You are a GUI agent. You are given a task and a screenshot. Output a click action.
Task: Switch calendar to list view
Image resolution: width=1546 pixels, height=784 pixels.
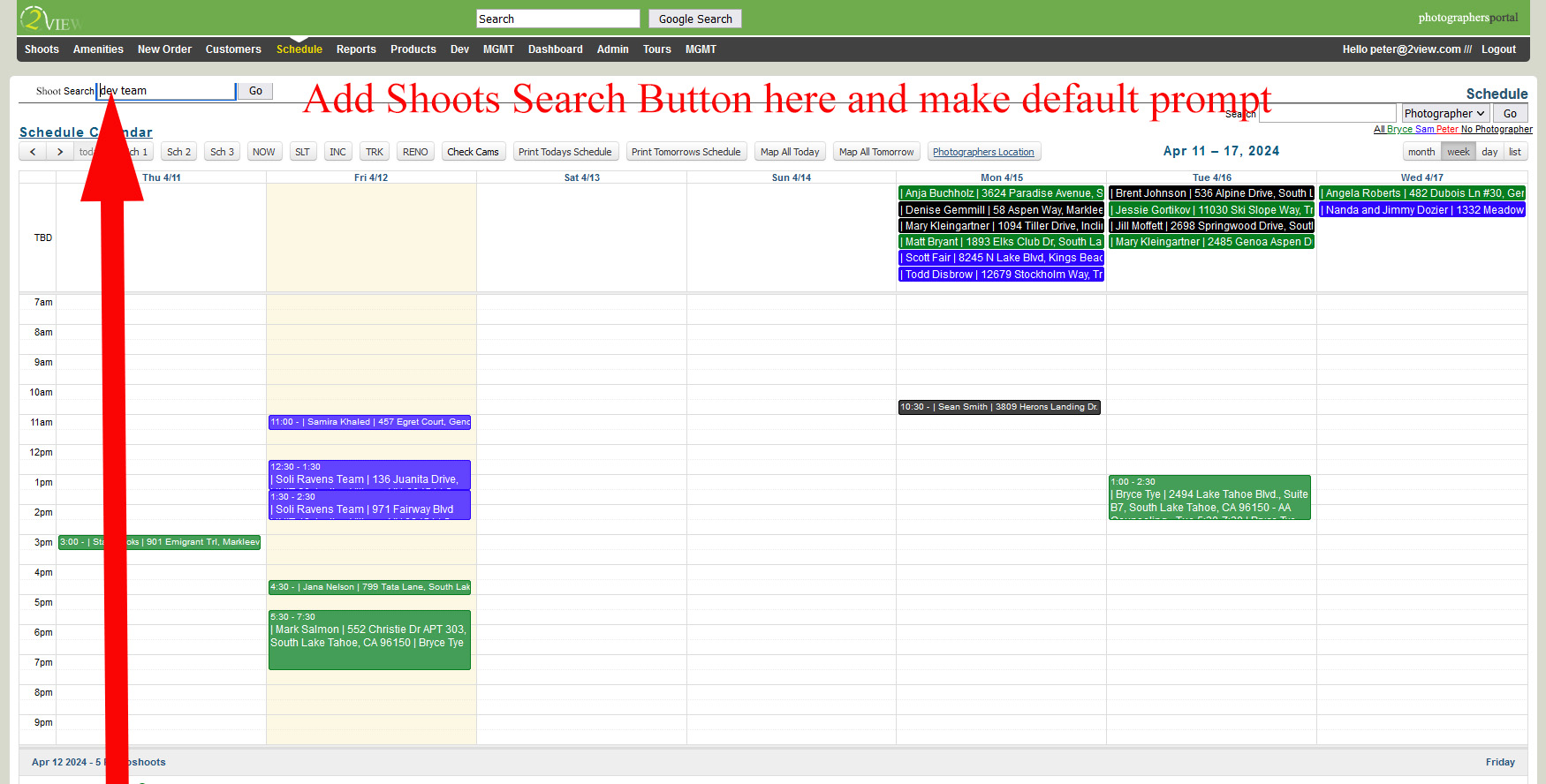point(1514,152)
